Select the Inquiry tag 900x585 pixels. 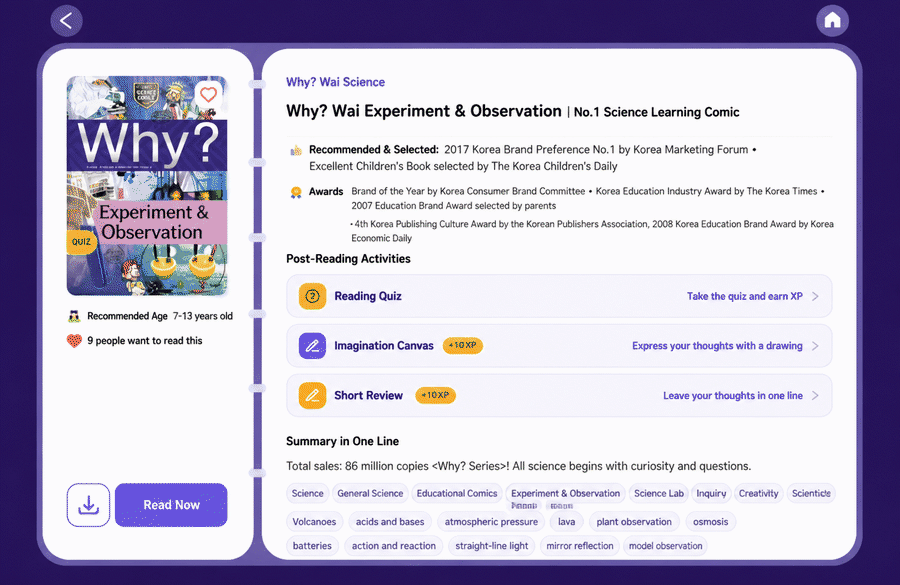click(711, 493)
